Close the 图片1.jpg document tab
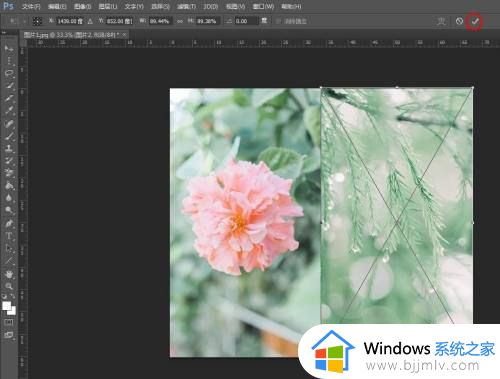 [x=124, y=35]
